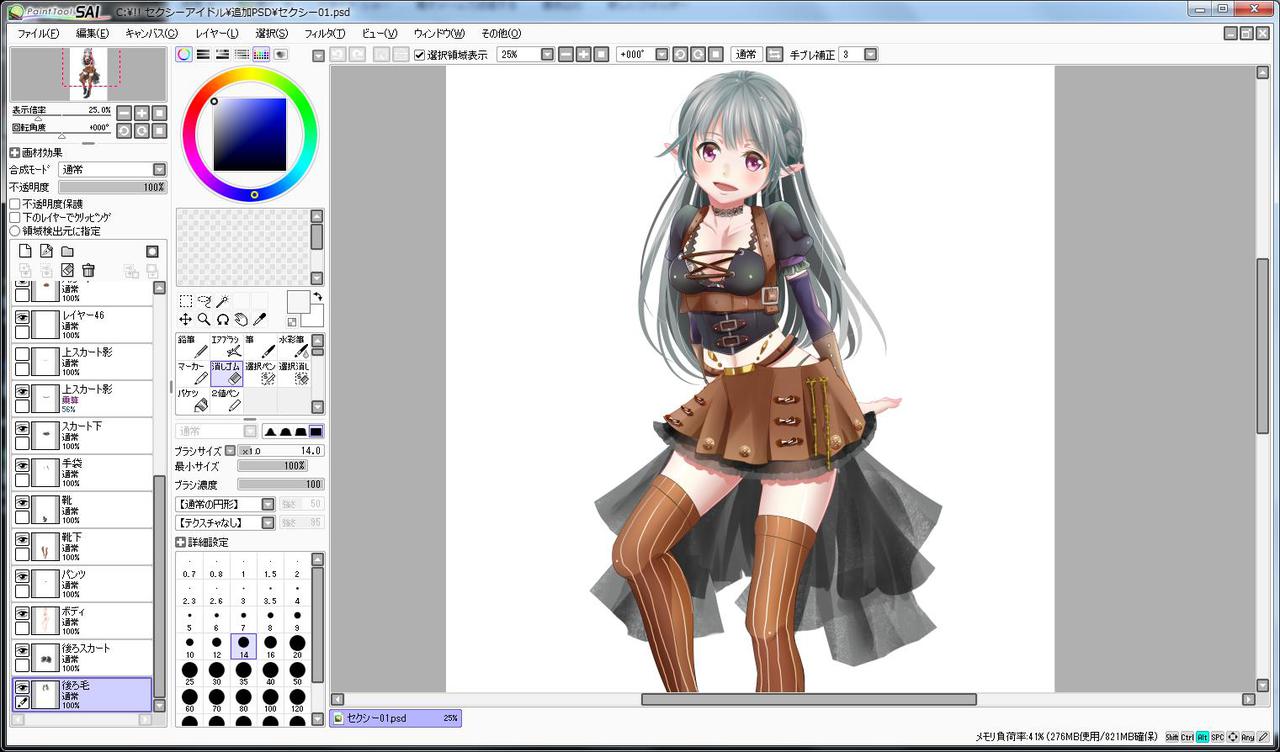Select the rotate canvas tool
Viewport: 1280px width, 752px height.
point(223,319)
